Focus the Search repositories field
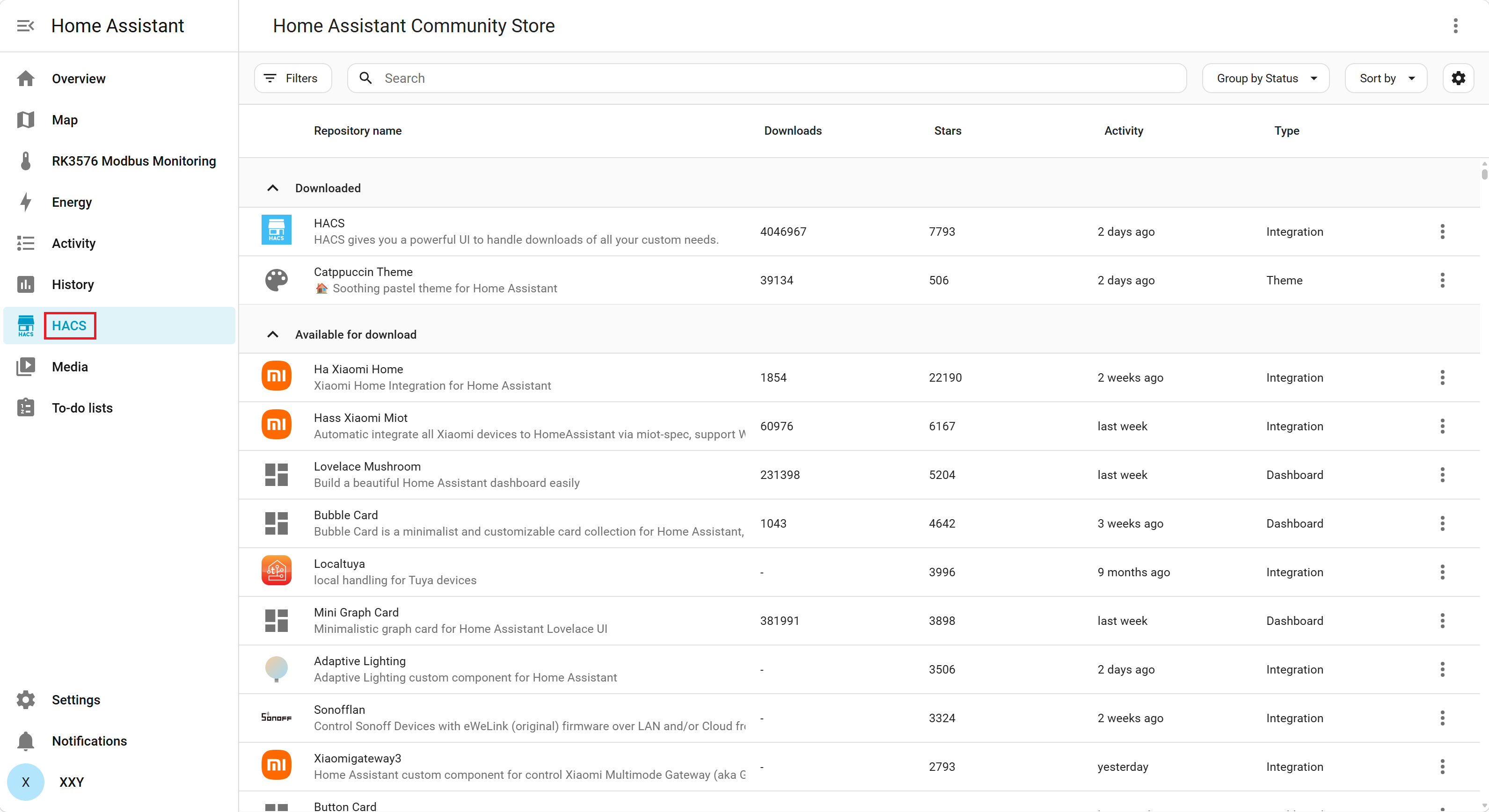 click(766, 78)
